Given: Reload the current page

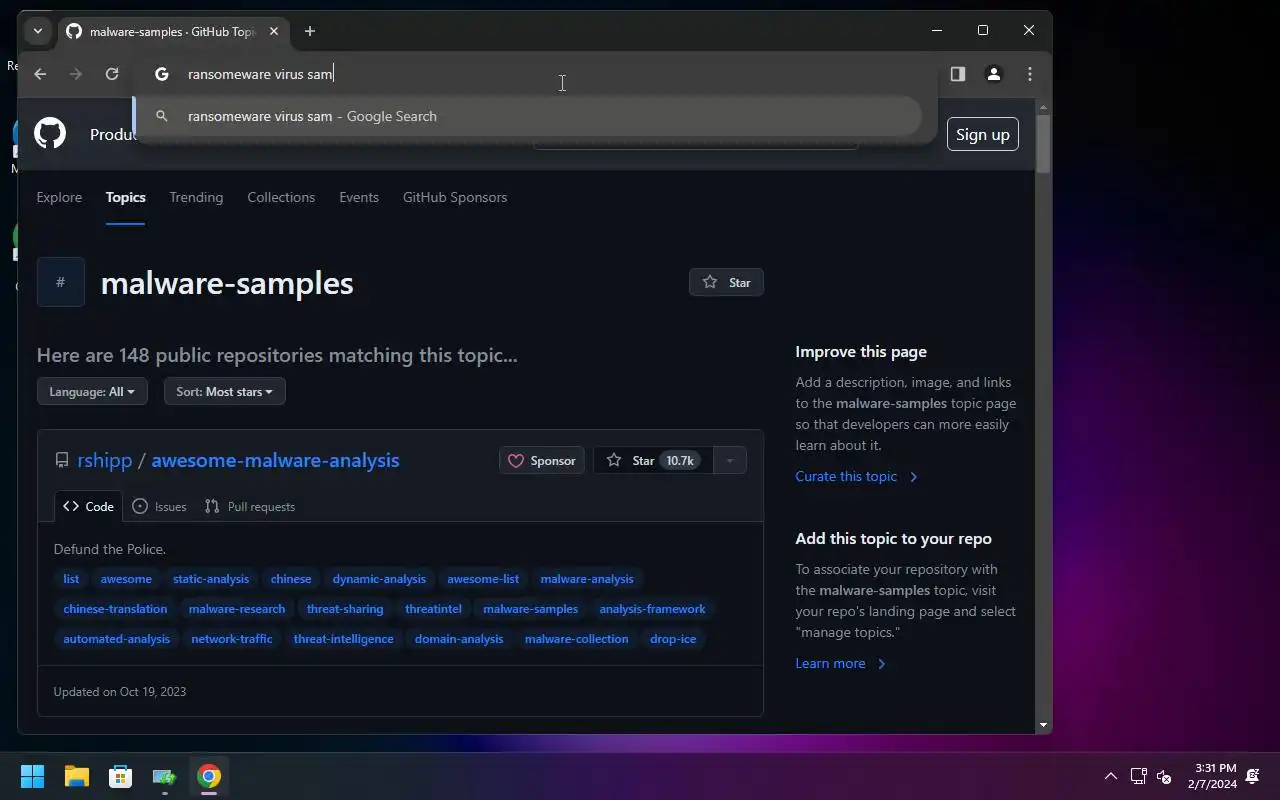Looking at the screenshot, I should pyautogui.click(x=112, y=74).
